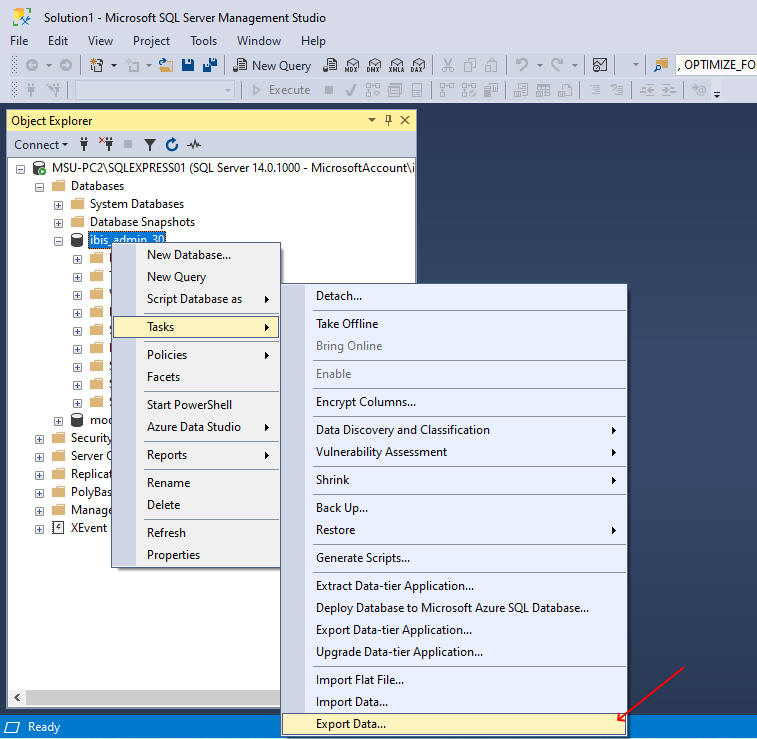Click the Filter funnel icon
757x739 pixels.
click(x=150, y=144)
